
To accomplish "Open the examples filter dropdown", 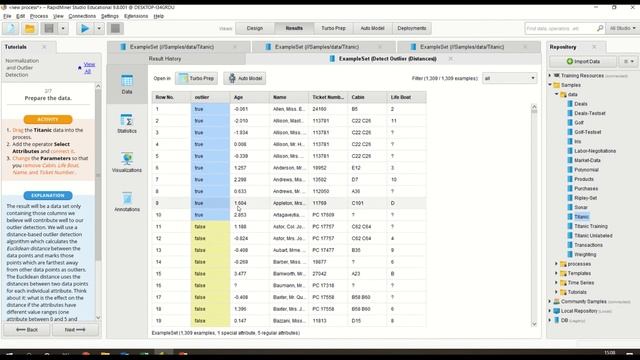I will coord(509,78).
